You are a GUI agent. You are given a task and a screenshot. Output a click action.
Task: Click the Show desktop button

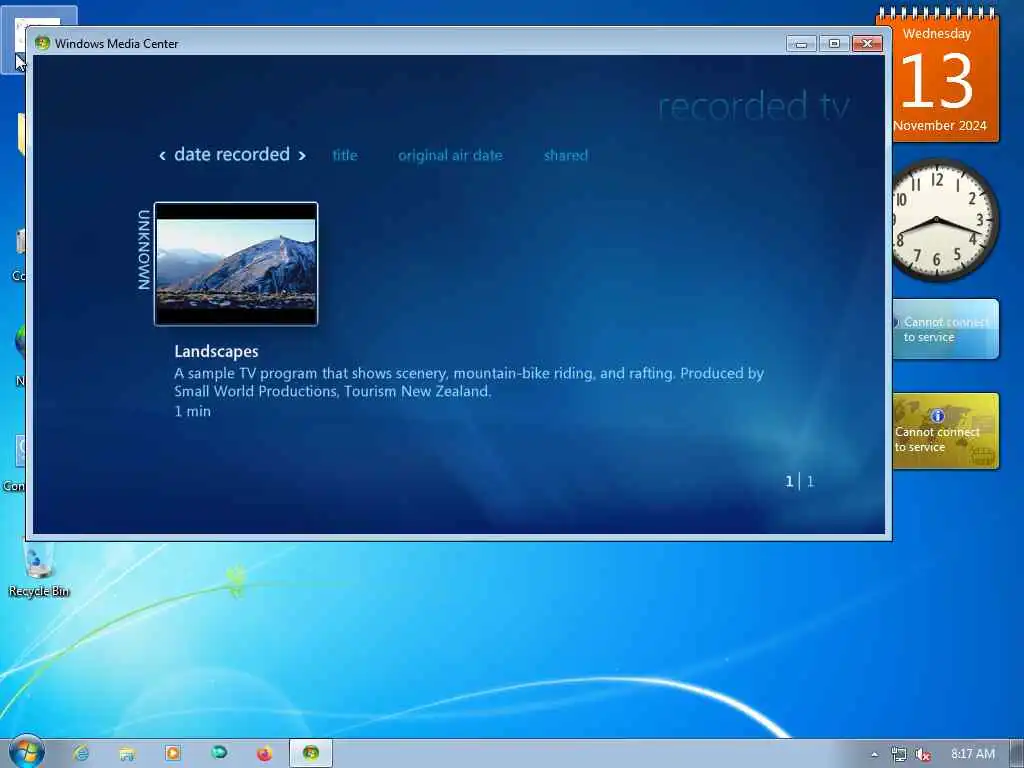coord(1017,754)
